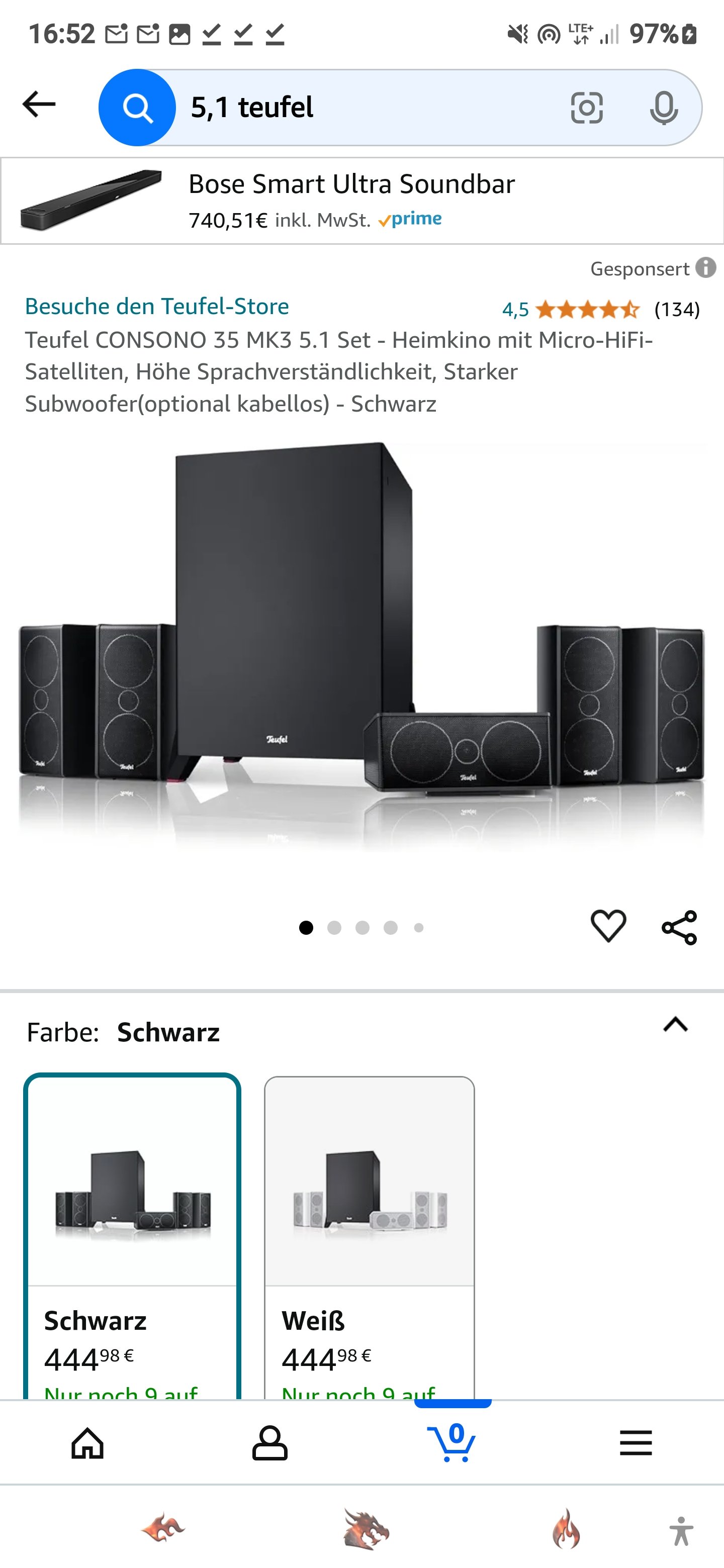Tap the blue search magnifier button
The width and height of the screenshot is (724, 1568).
(137, 108)
